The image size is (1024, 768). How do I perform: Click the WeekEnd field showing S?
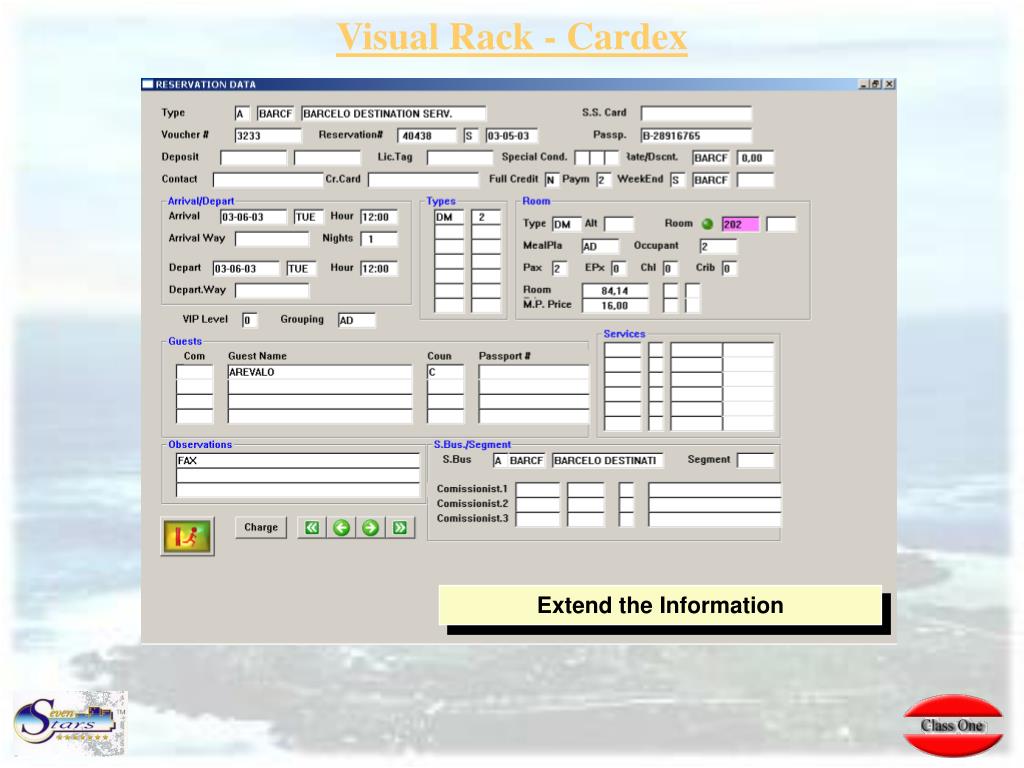pyautogui.click(x=677, y=180)
